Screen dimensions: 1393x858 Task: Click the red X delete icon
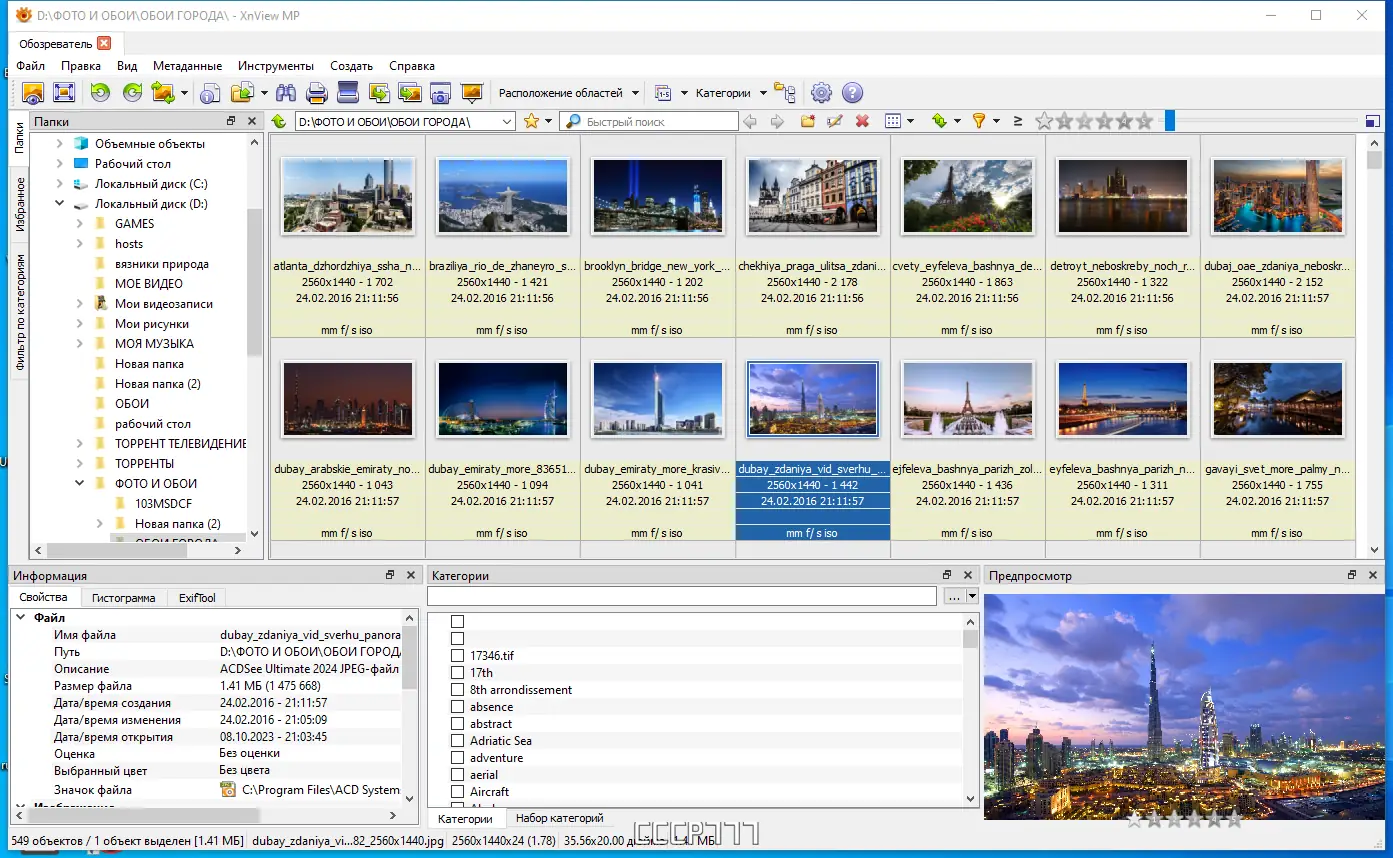(x=862, y=121)
